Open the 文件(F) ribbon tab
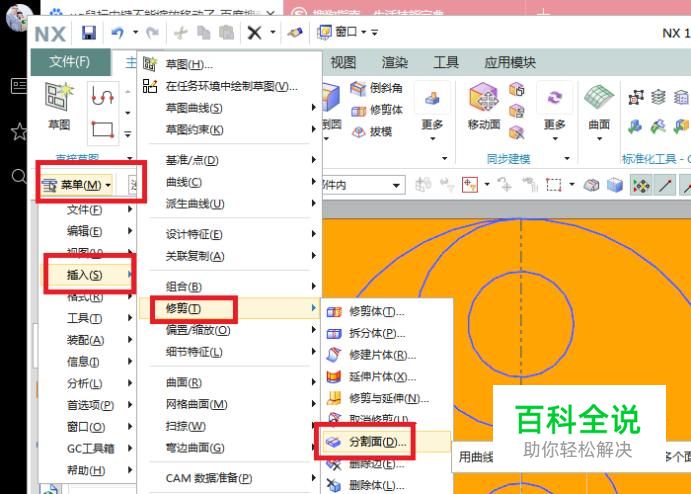This screenshot has height=494, width=691. pos(70,62)
